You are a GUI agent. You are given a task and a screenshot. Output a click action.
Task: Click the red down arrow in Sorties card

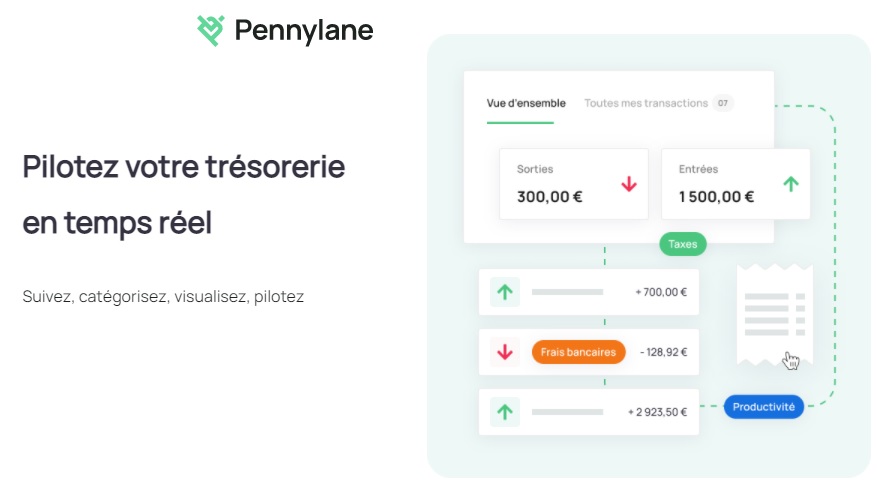point(629,184)
